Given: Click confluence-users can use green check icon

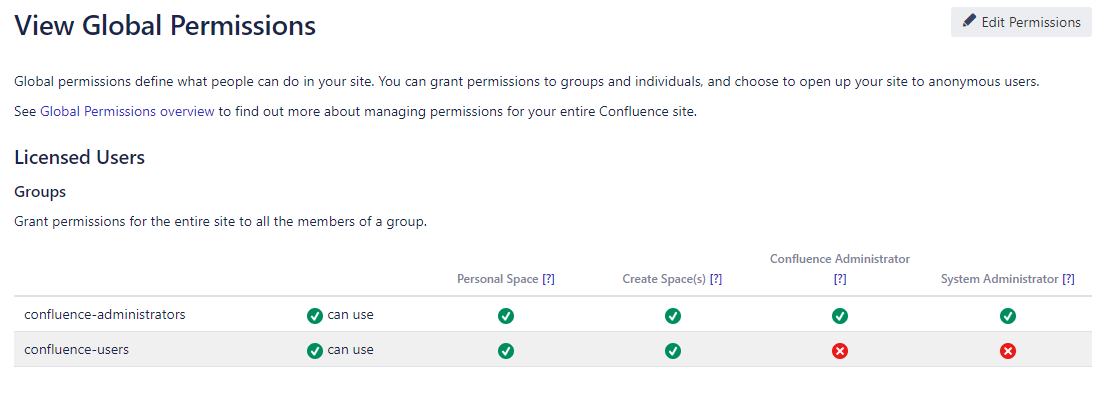Looking at the screenshot, I should [x=315, y=350].
